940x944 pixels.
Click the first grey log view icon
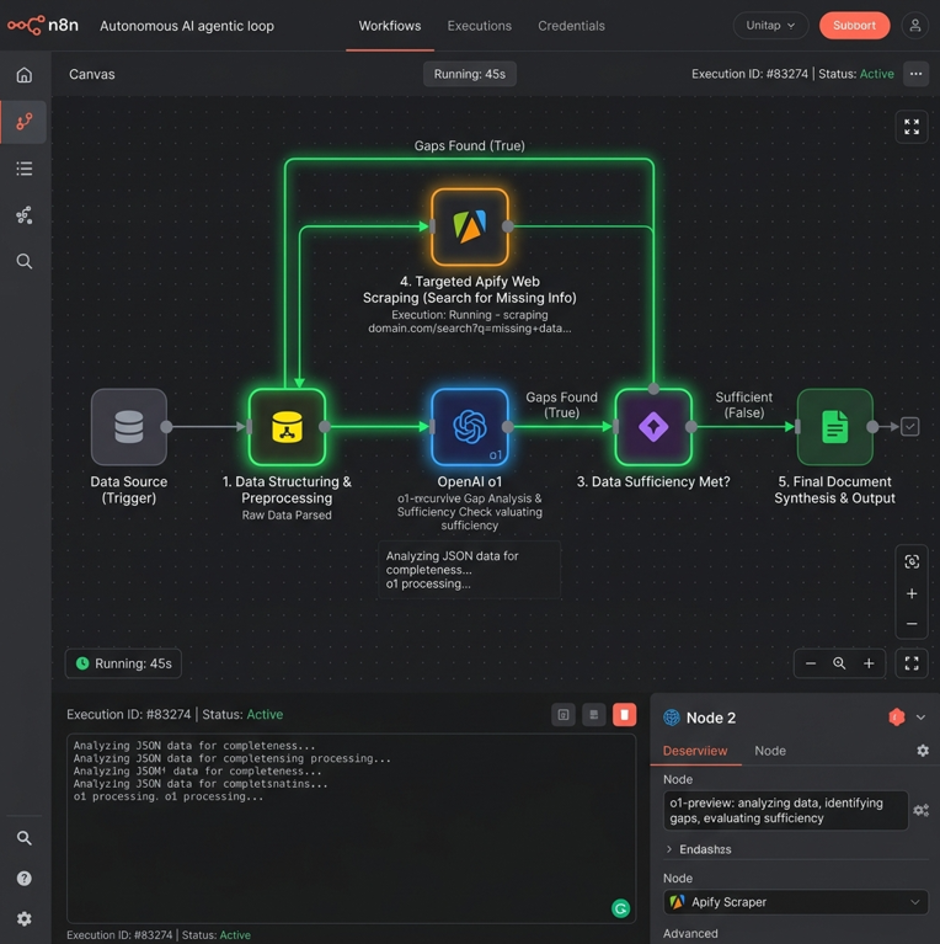563,715
